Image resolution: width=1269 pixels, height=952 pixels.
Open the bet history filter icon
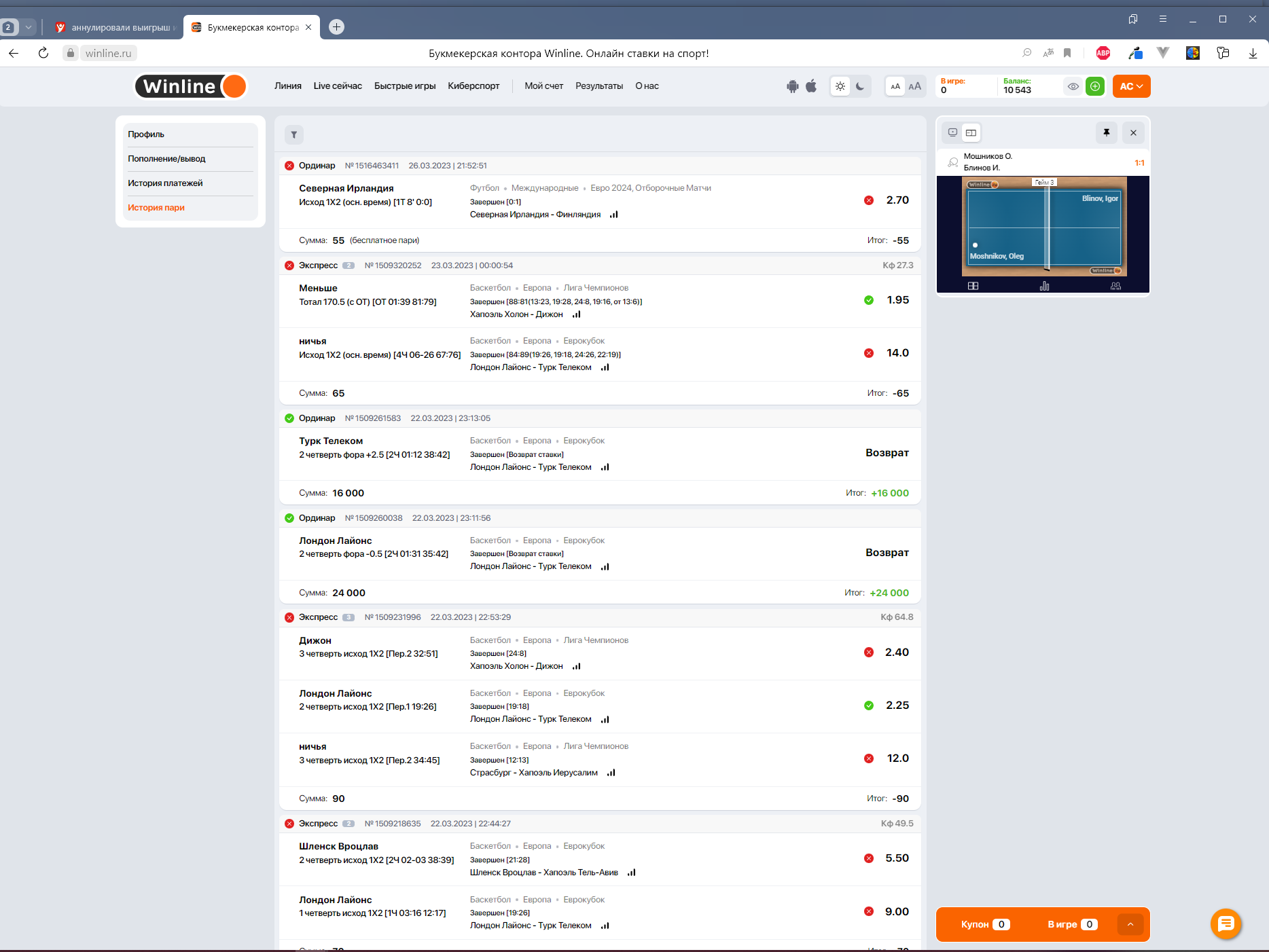click(293, 134)
